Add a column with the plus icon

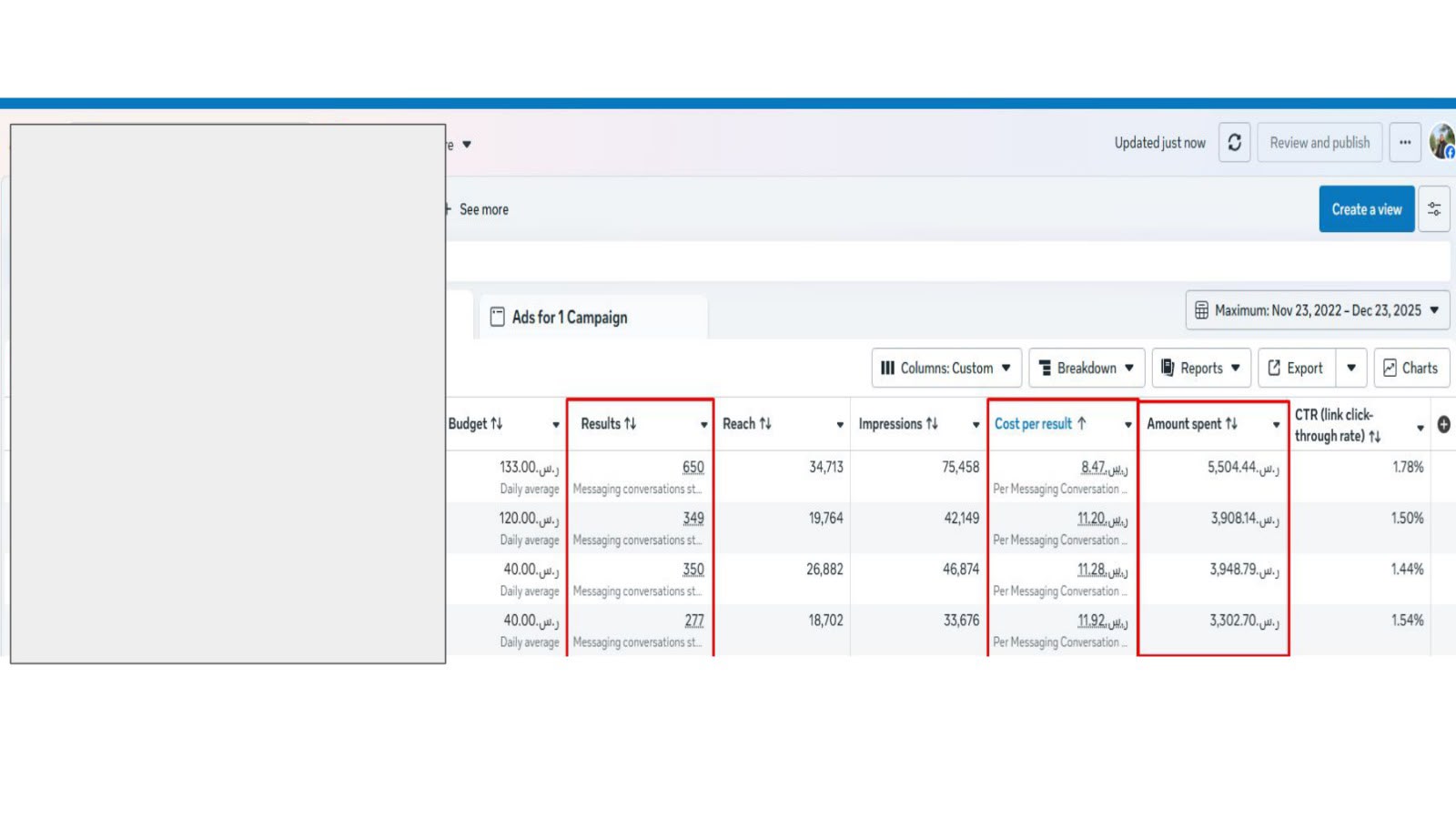click(x=1443, y=424)
